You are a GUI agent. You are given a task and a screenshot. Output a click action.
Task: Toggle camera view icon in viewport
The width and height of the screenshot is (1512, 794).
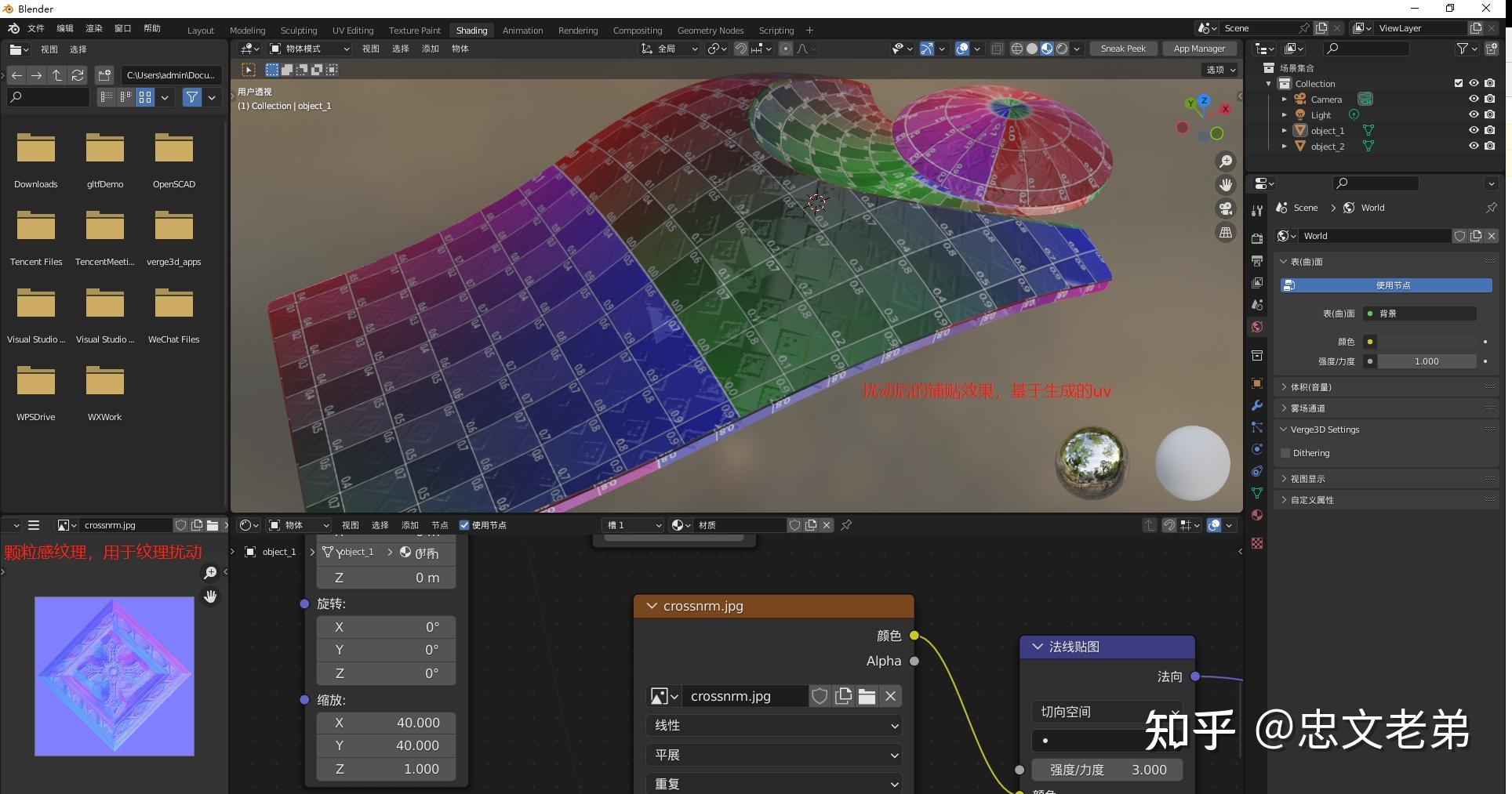click(1225, 208)
